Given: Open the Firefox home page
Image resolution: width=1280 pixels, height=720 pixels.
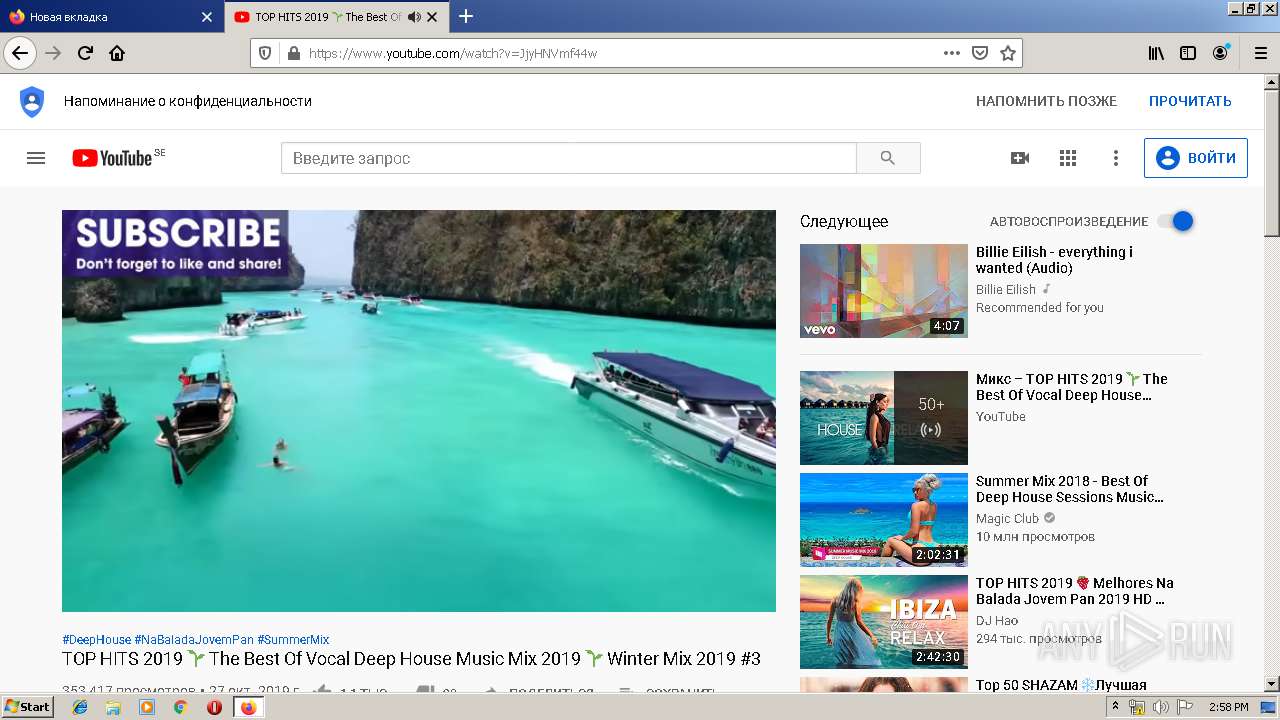Looking at the screenshot, I should [x=117, y=53].
